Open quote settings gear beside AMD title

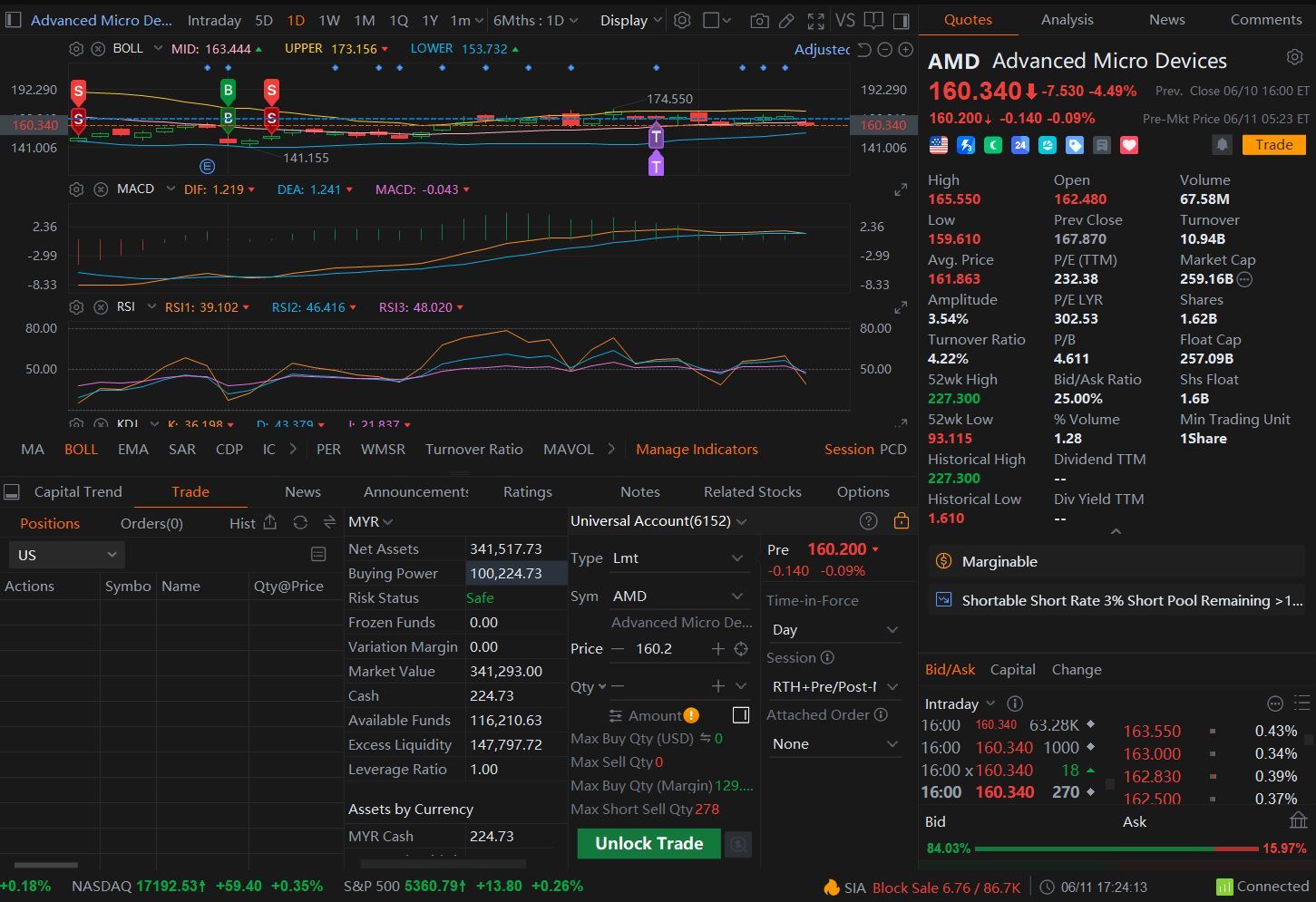pos(1294,57)
